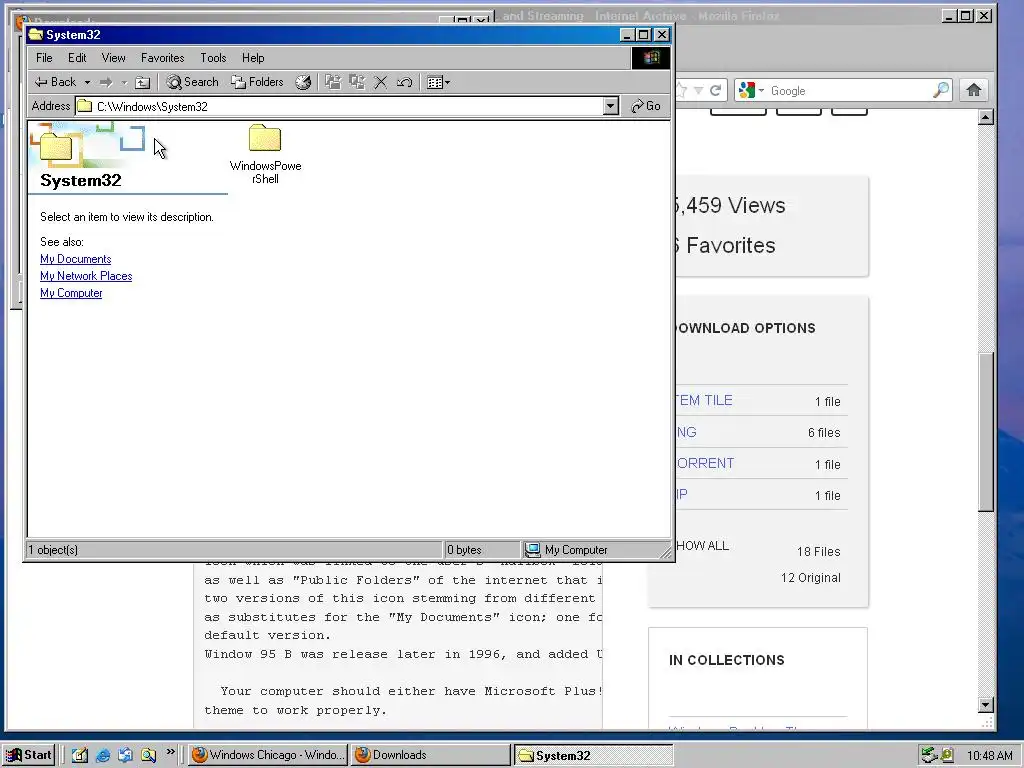Click the System32 taskbar button
The height and width of the screenshot is (768, 1024).
[x=594, y=755]
